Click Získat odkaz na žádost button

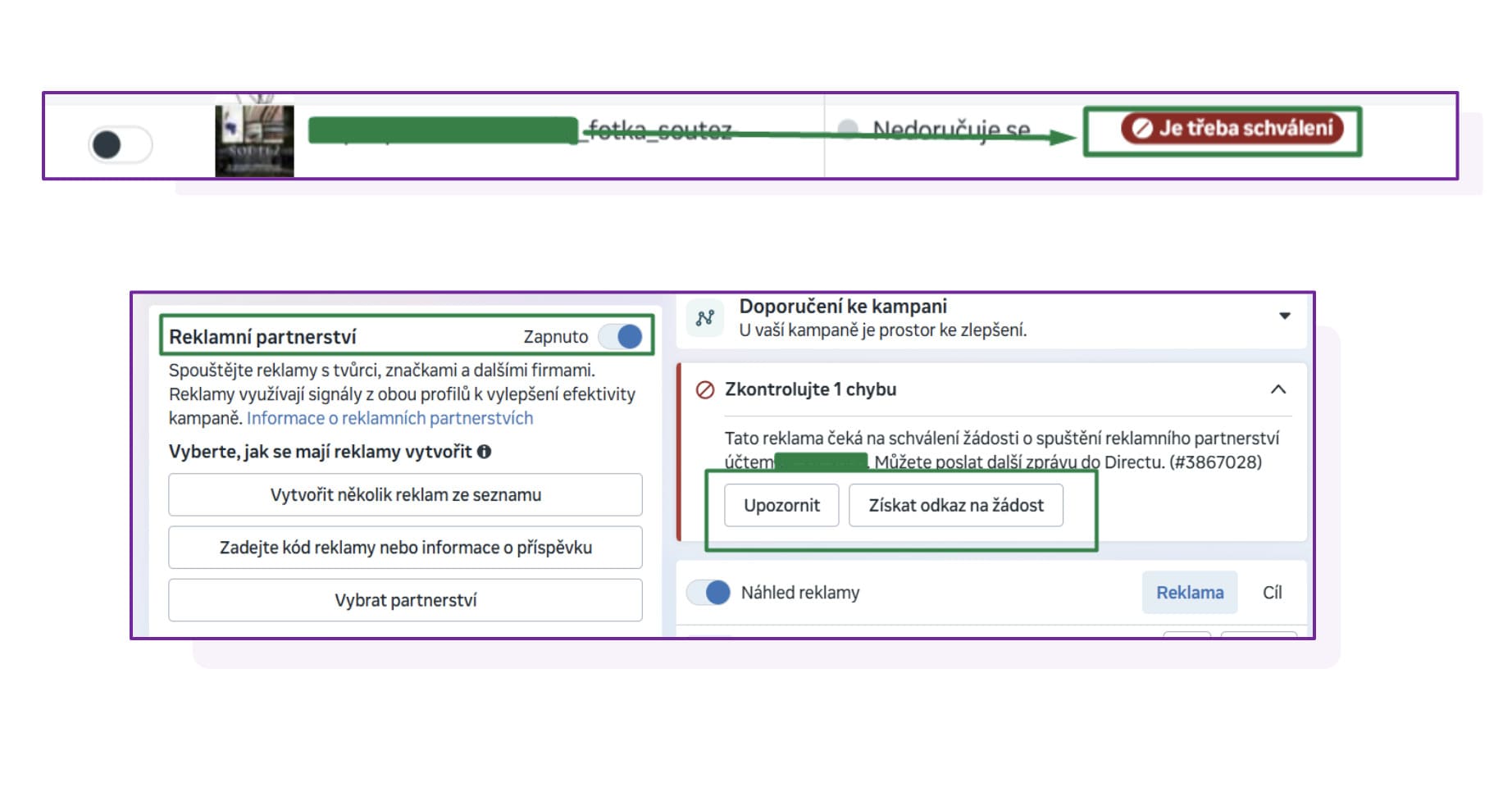pos(956,505)
